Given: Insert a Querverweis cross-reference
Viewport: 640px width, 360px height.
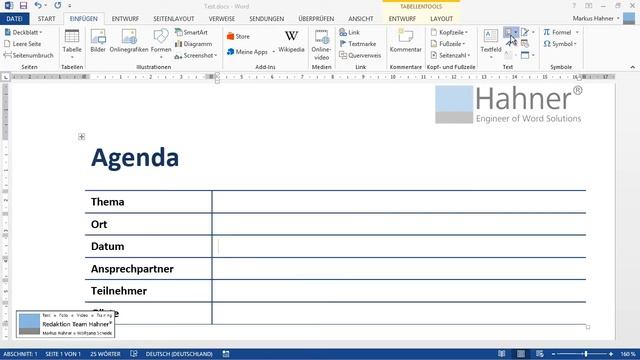Looking at the screenshot, I should (x=360, y=55).
